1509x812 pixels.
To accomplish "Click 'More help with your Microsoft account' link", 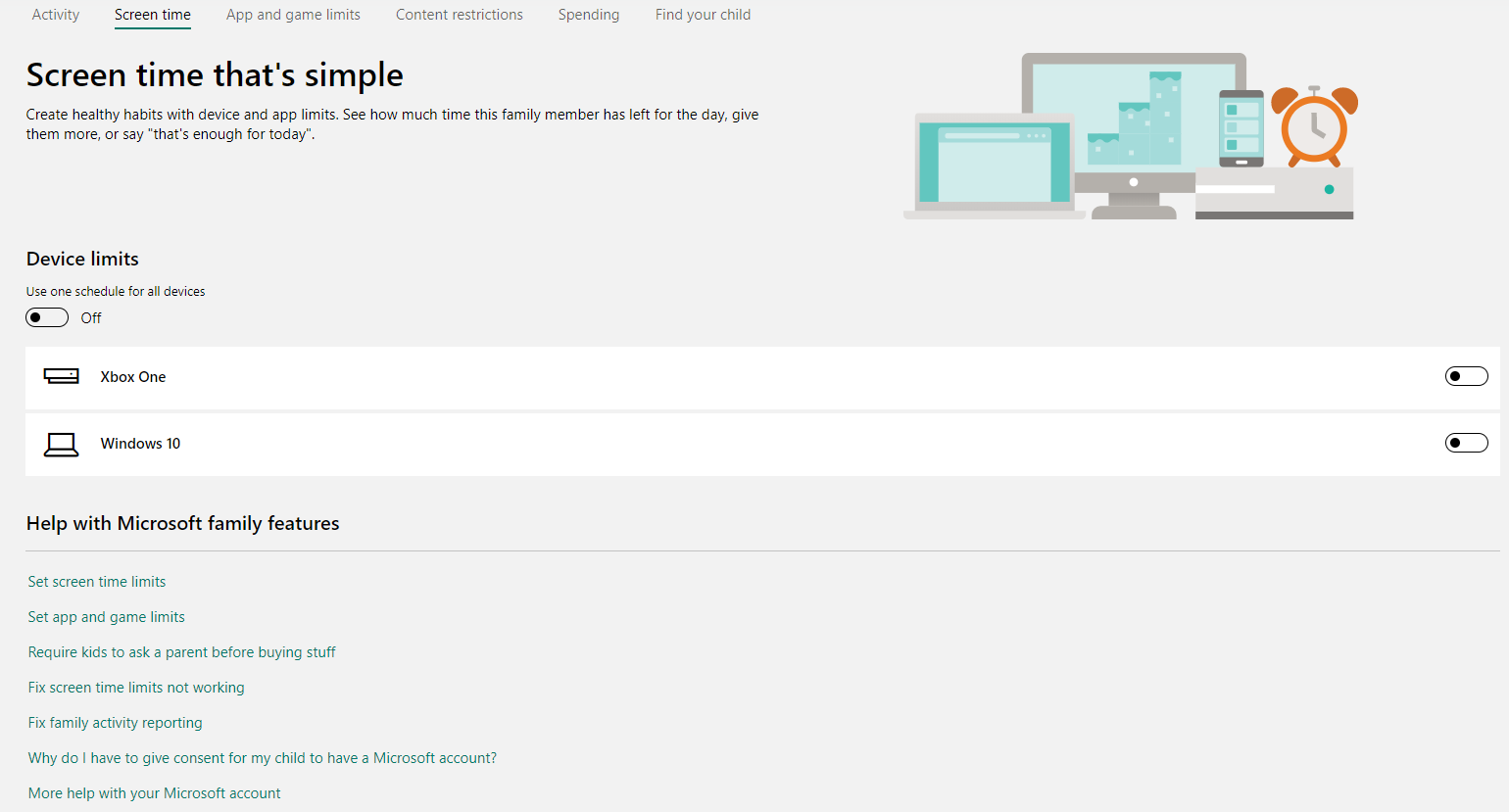I will (x=154, y=793).
